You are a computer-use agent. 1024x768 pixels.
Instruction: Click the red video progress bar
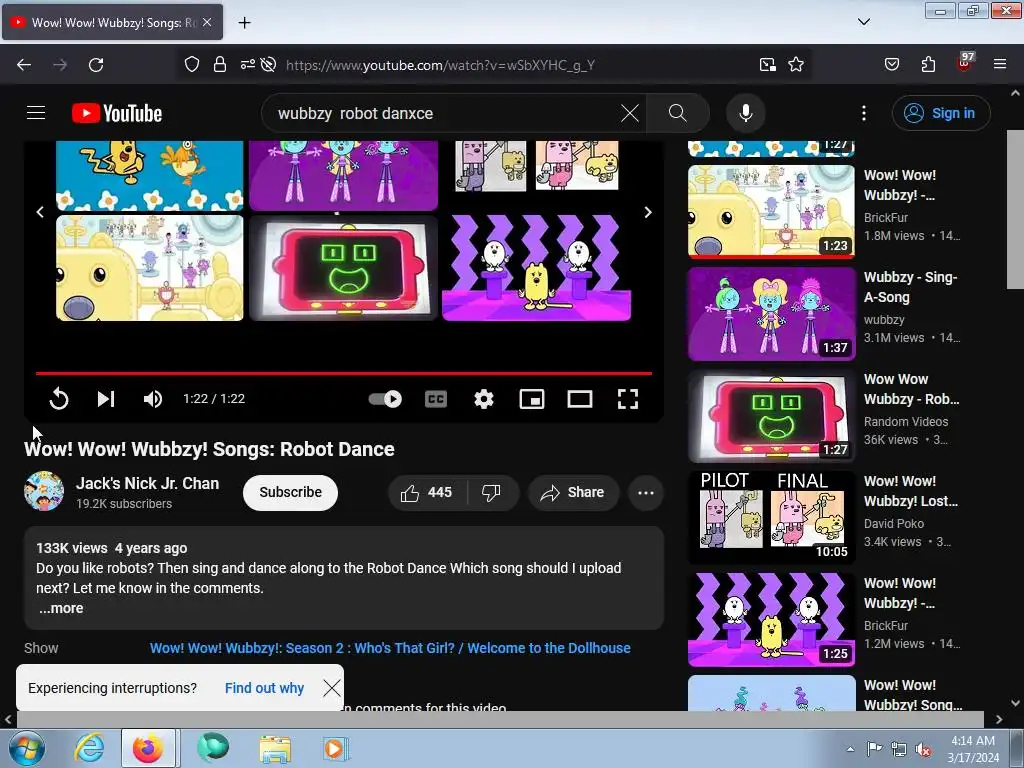(x=344, y=374)
